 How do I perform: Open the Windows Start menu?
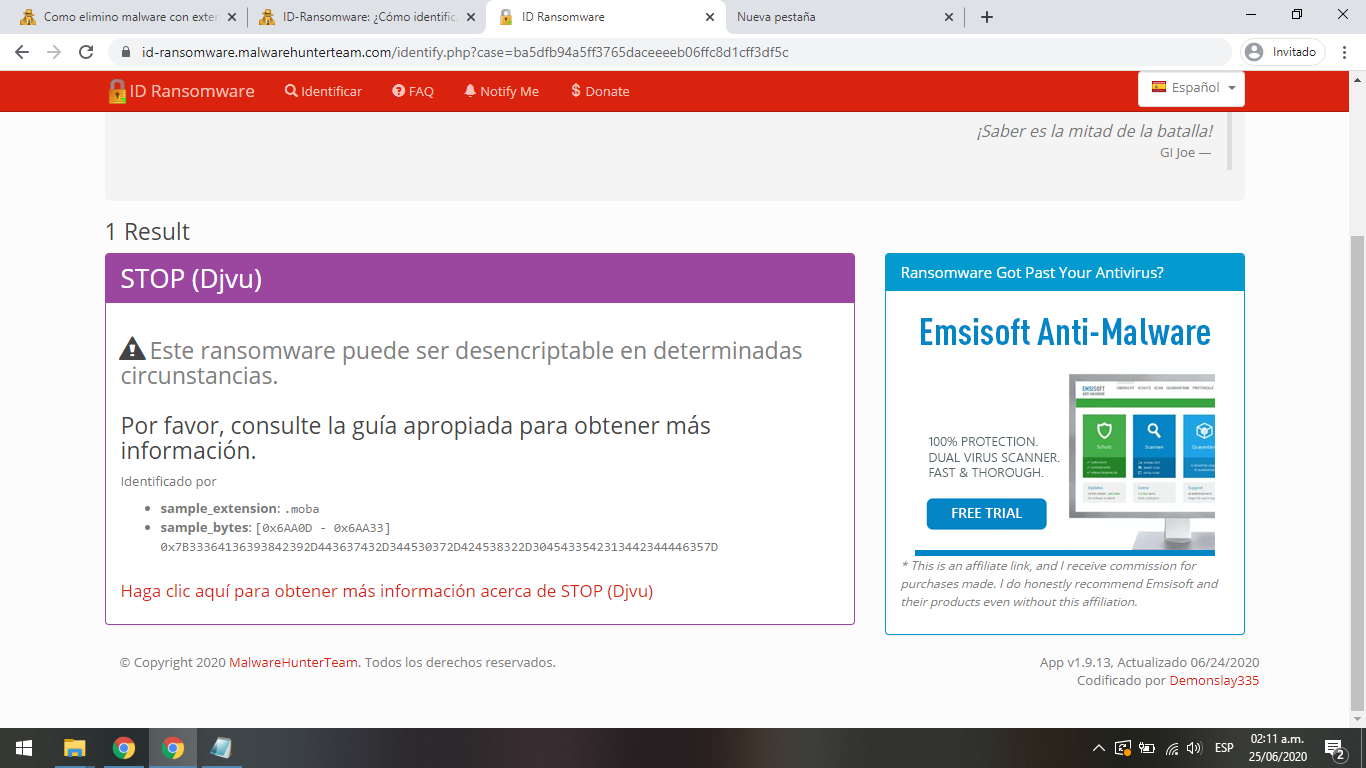click(24, 748)
